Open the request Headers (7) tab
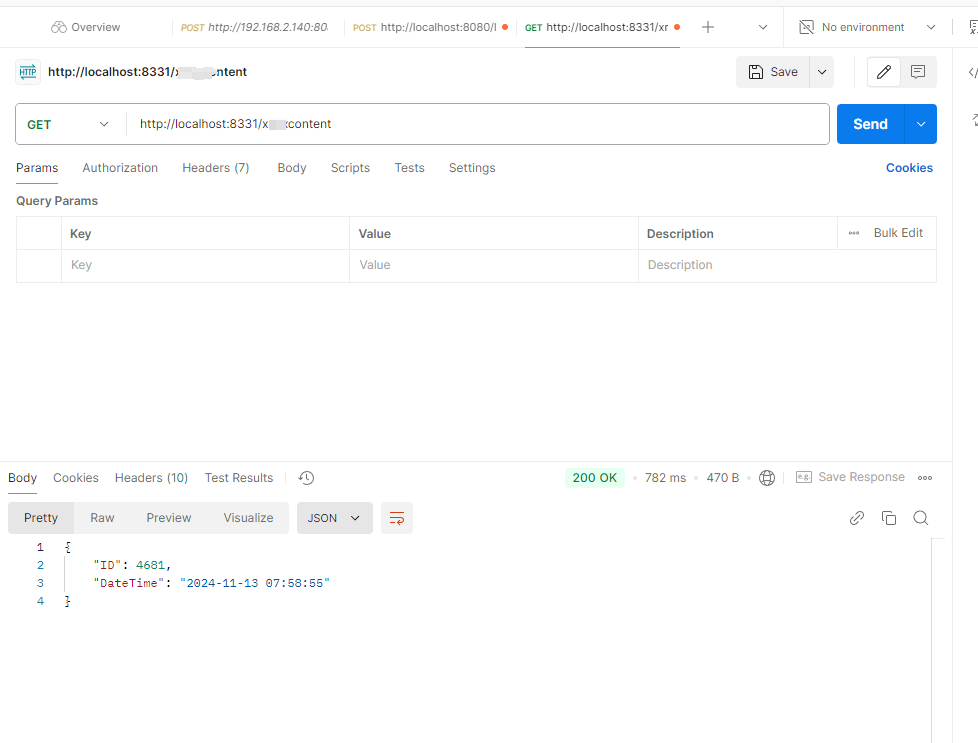Viewport: 978px width, 743px height. pos(216,168)
